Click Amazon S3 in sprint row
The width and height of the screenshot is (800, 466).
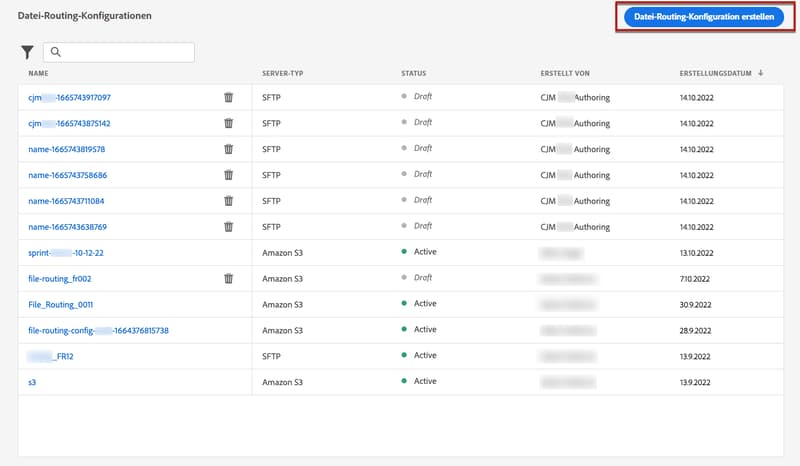[x=282, y=253]
